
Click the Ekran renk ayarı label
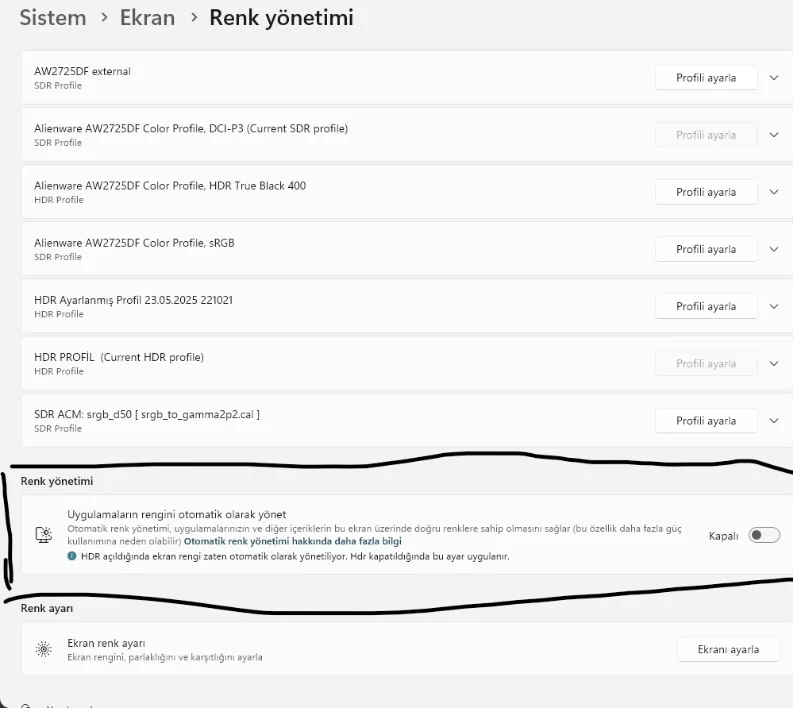[x=106, y=643]
